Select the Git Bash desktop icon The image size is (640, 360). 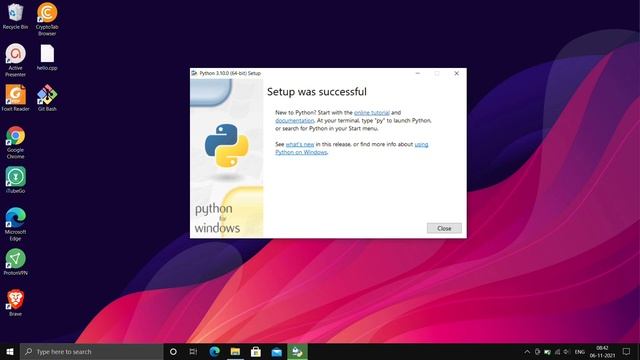click(47, 98)
